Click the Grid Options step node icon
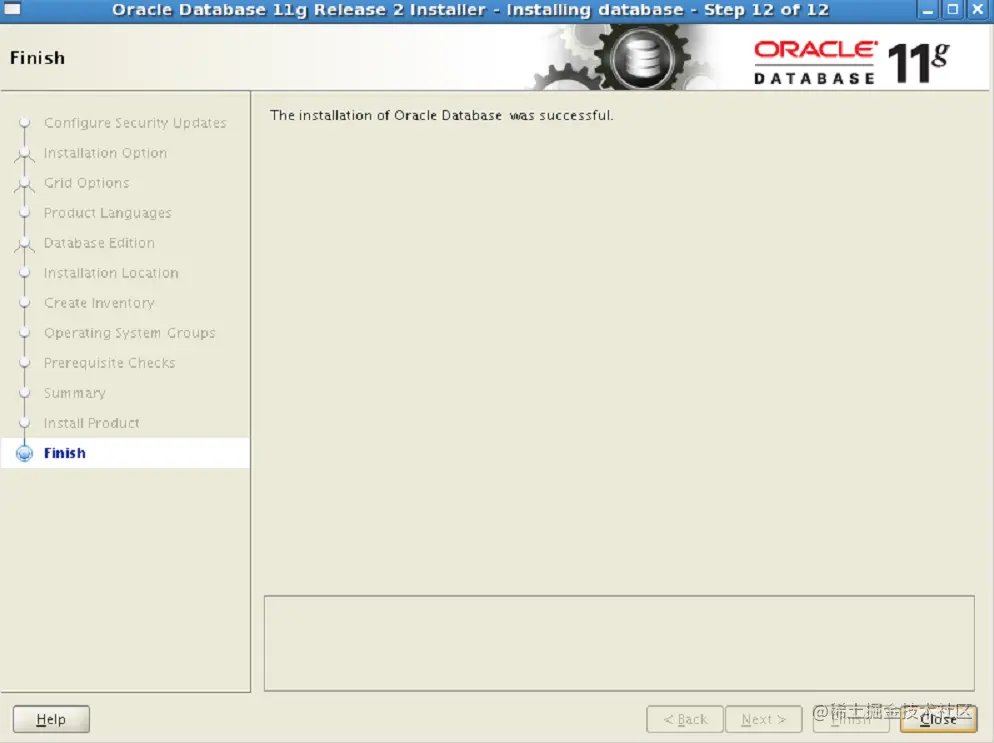Screen dimensions: 994x743 24,184
